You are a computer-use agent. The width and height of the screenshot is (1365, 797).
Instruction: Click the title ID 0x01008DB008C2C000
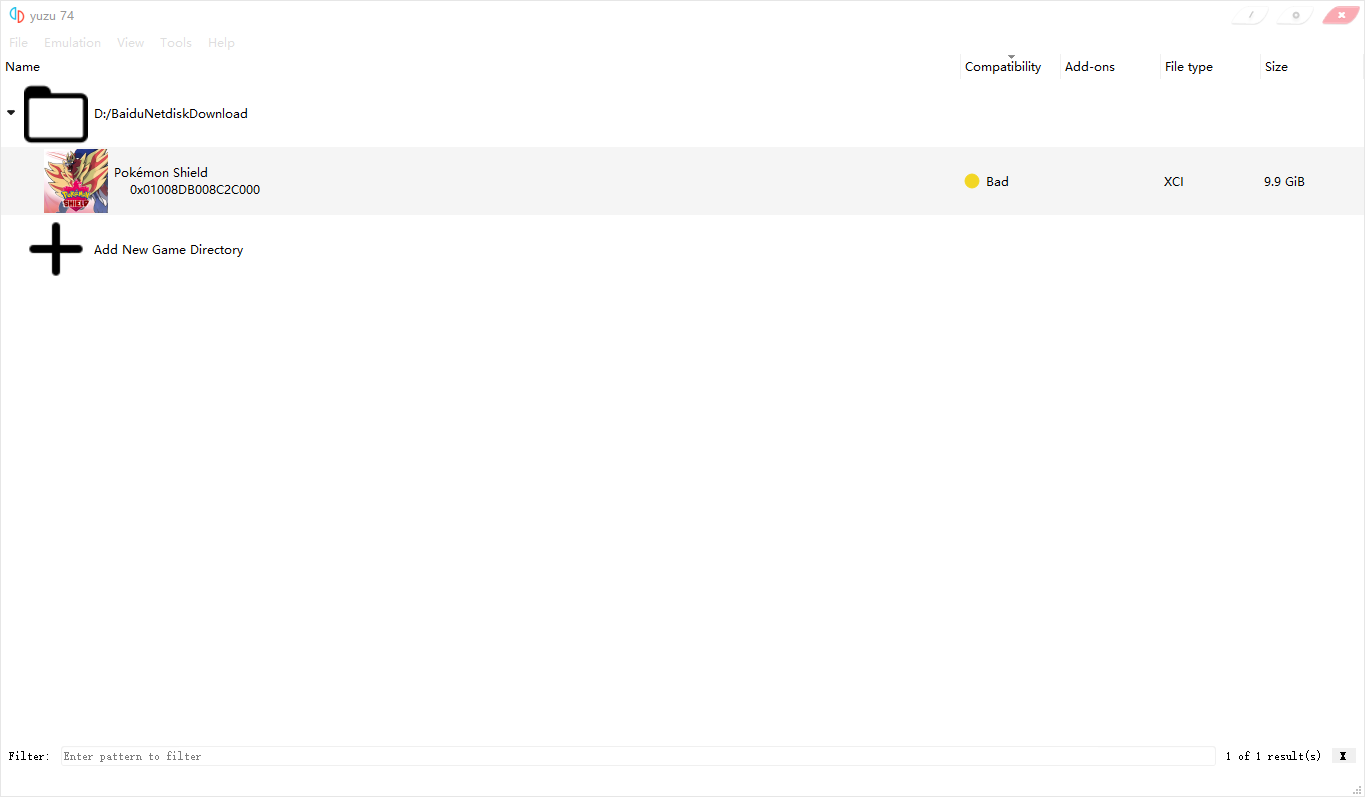point(195,190)
